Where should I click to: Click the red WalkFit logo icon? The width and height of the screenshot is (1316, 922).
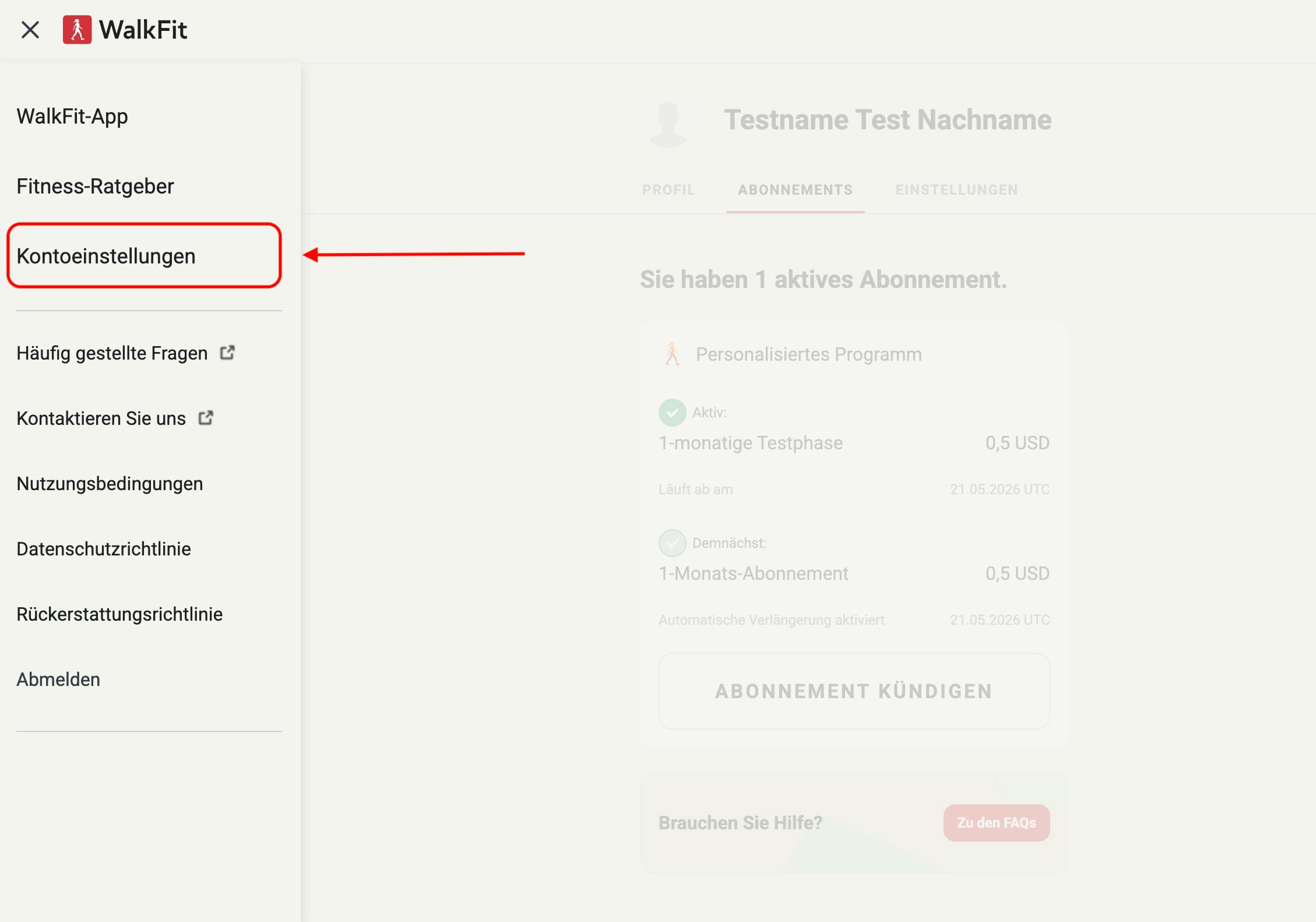(77, 30)
